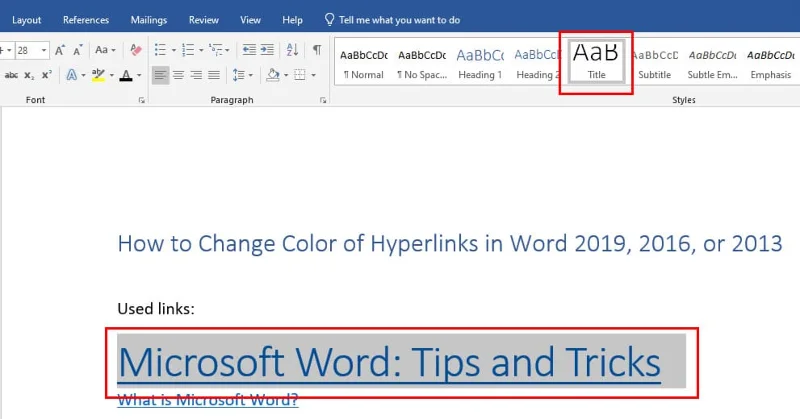Apply the Subtitle style
Viewport: 800px width, 419px height.
[655, 63]
